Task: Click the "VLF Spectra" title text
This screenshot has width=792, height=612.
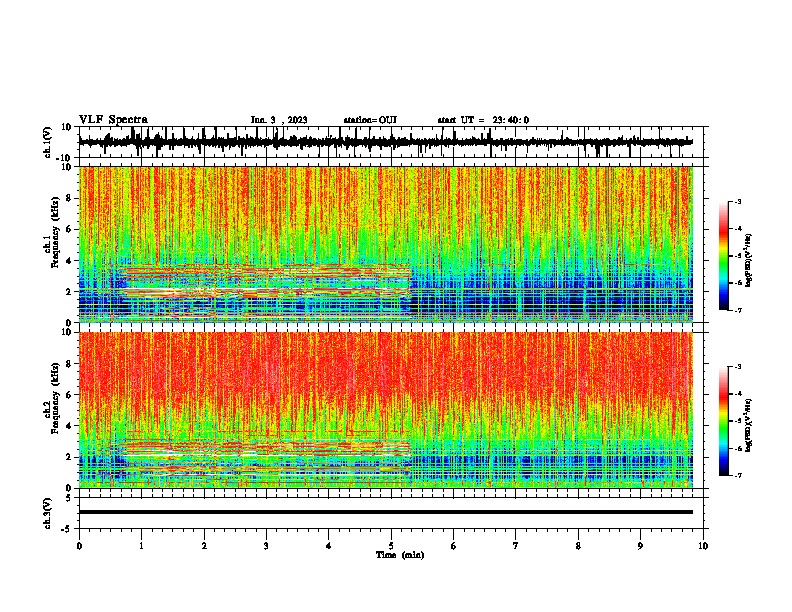Action: click(x=113, y=120)
